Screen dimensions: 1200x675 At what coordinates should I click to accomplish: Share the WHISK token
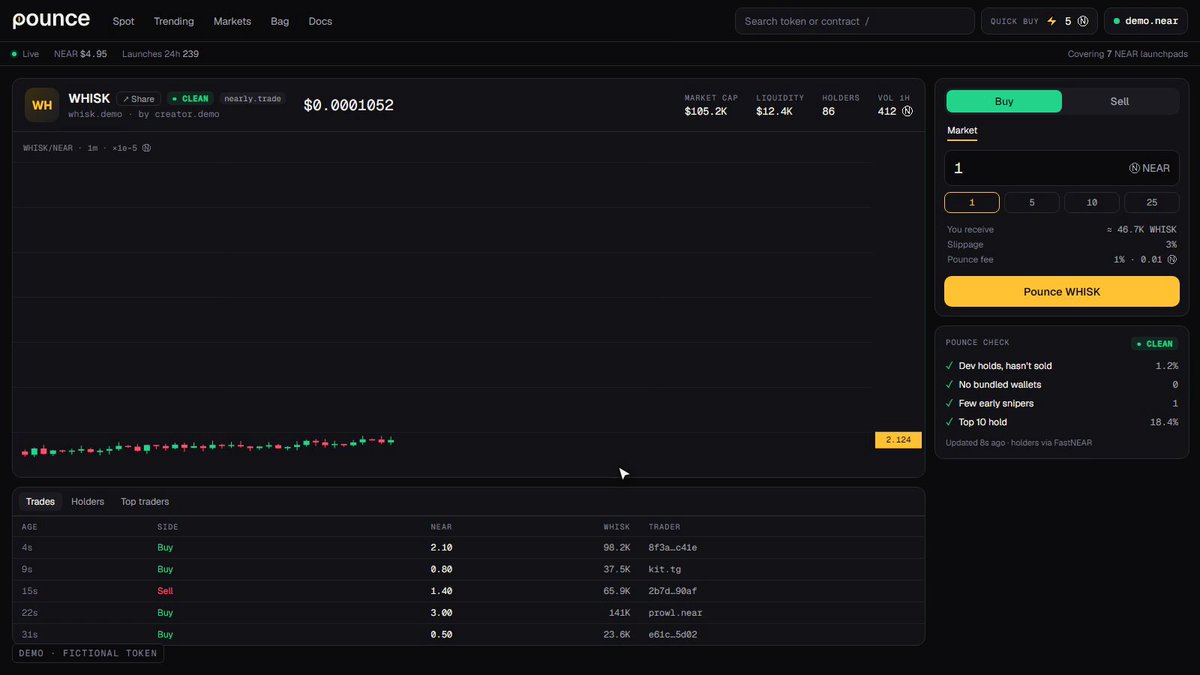(x=139, y=99)
